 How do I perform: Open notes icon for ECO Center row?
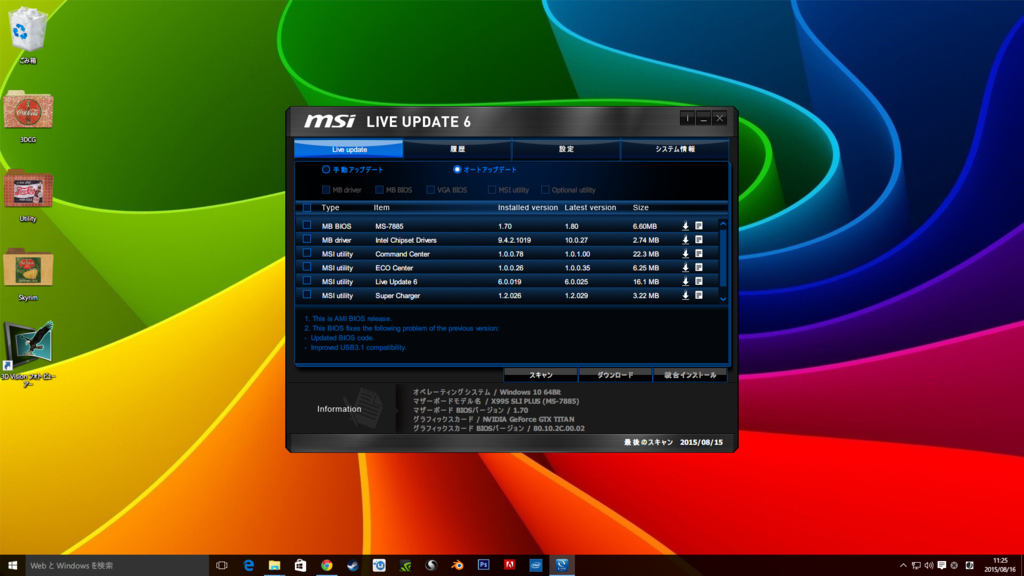point(699,268)
